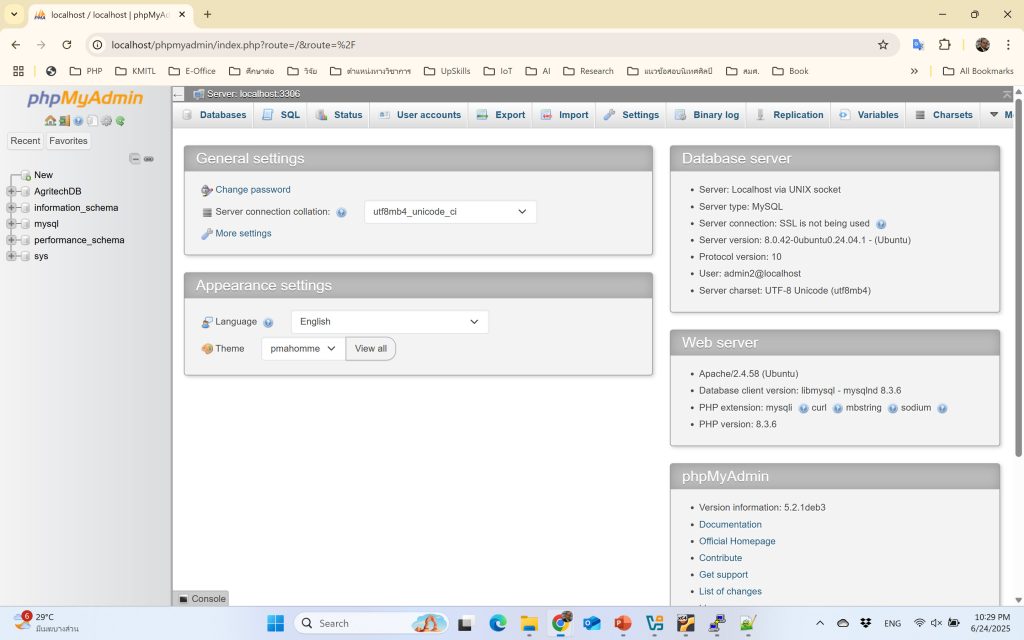
Task: Click the Windows taskbar Search box
Action: point(371,623)
